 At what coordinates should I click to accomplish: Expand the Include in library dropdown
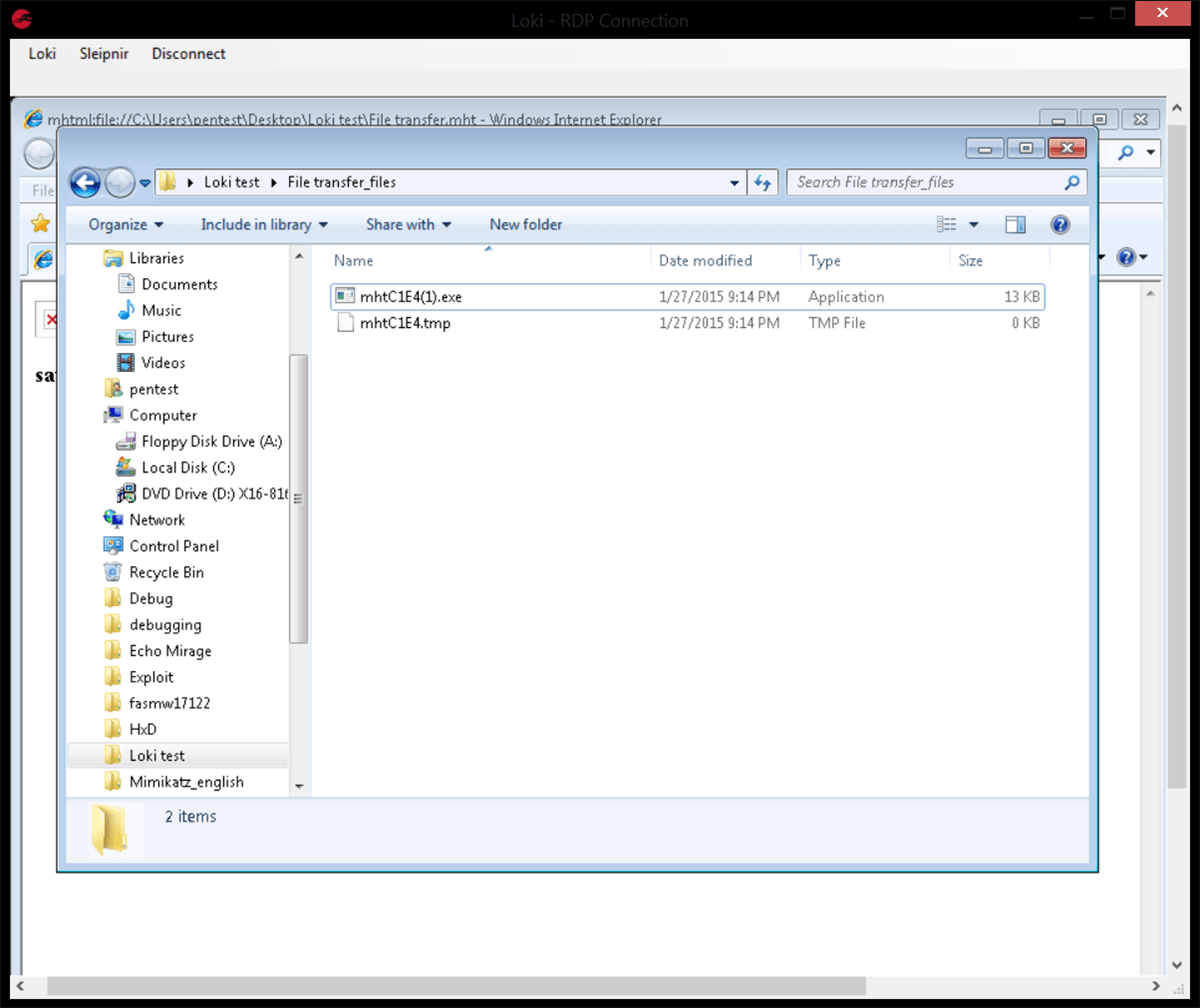point(264,225)
